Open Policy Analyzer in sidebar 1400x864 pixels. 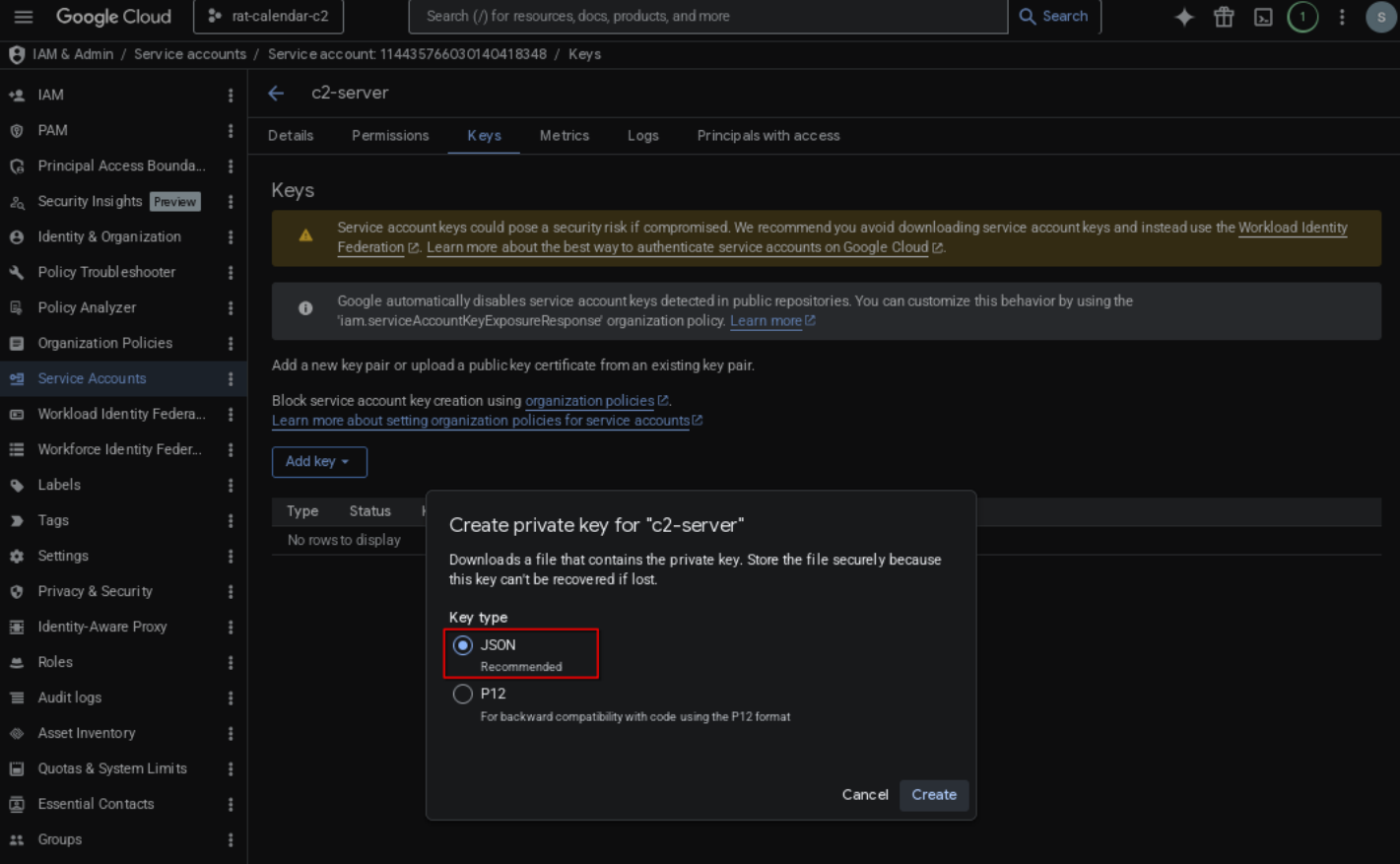click(x=87, y=308)
